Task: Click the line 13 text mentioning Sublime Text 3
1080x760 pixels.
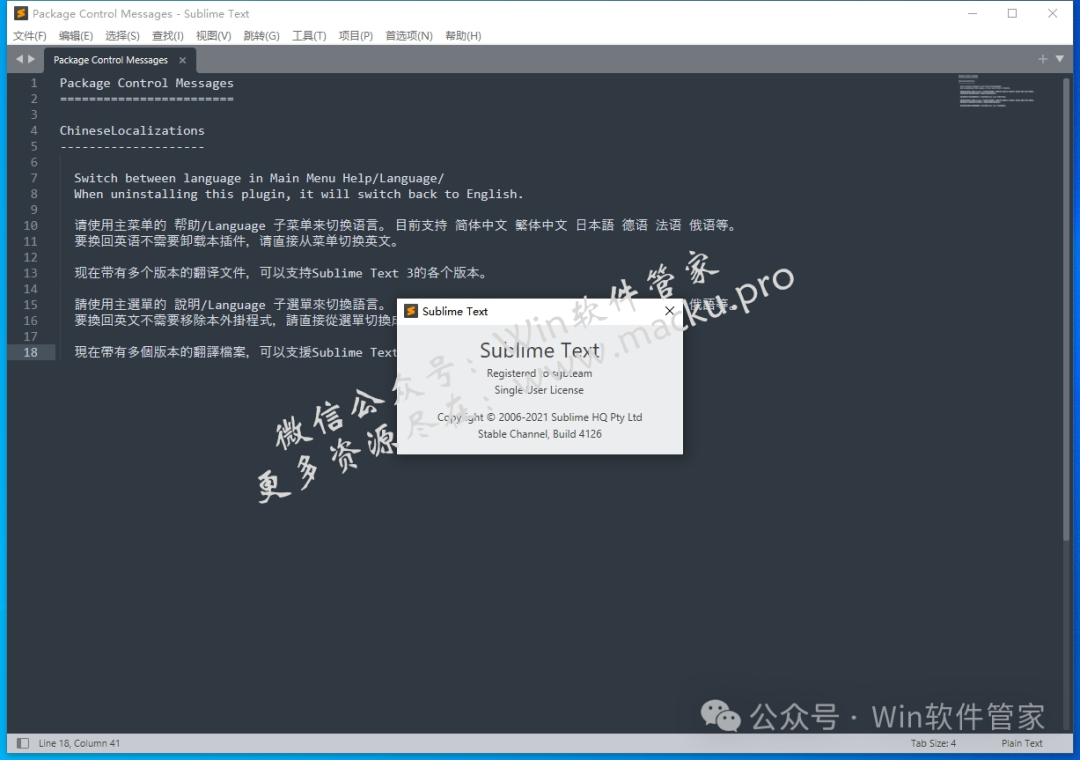Action: [x=282, y=273]
